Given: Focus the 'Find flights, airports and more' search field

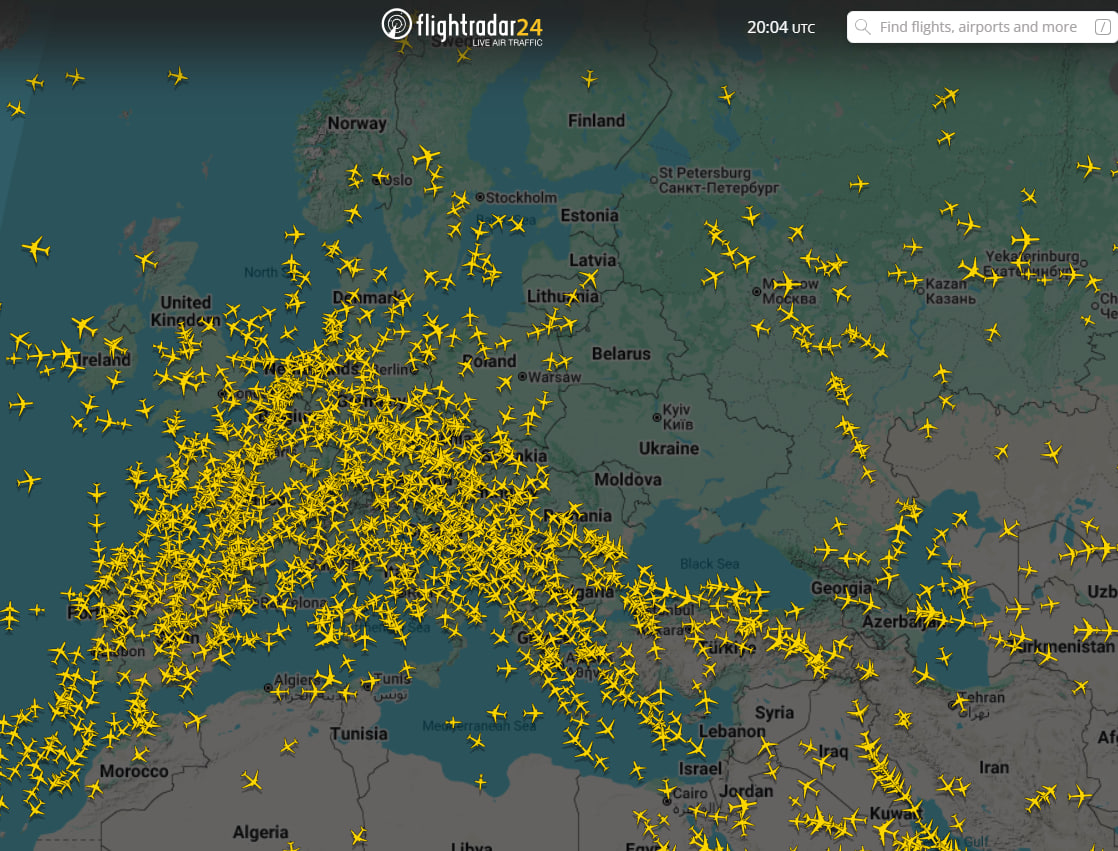Looking at the screenshot, I should tap(982, 27).
